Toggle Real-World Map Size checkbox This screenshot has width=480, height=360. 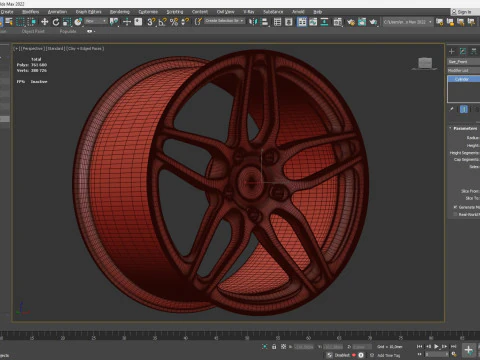coord(455,214)
